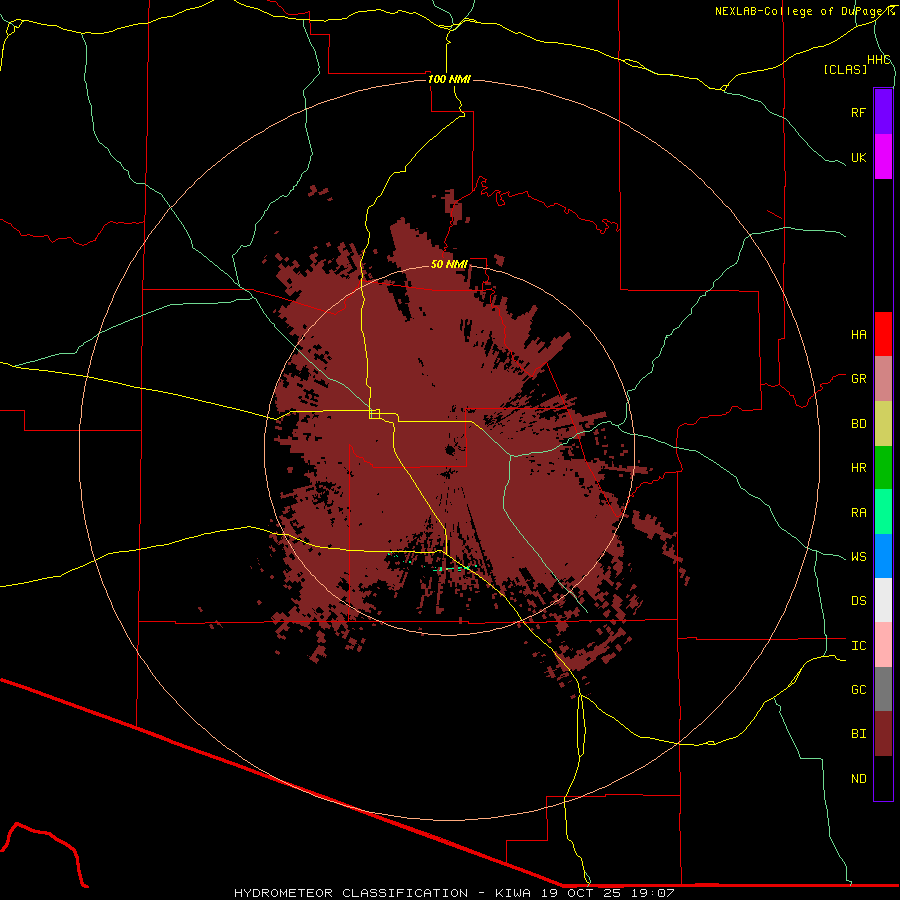The width and height of the screenshot is (900, 900).
Task: Click the GC legend label
Action: tap(858, 690)
